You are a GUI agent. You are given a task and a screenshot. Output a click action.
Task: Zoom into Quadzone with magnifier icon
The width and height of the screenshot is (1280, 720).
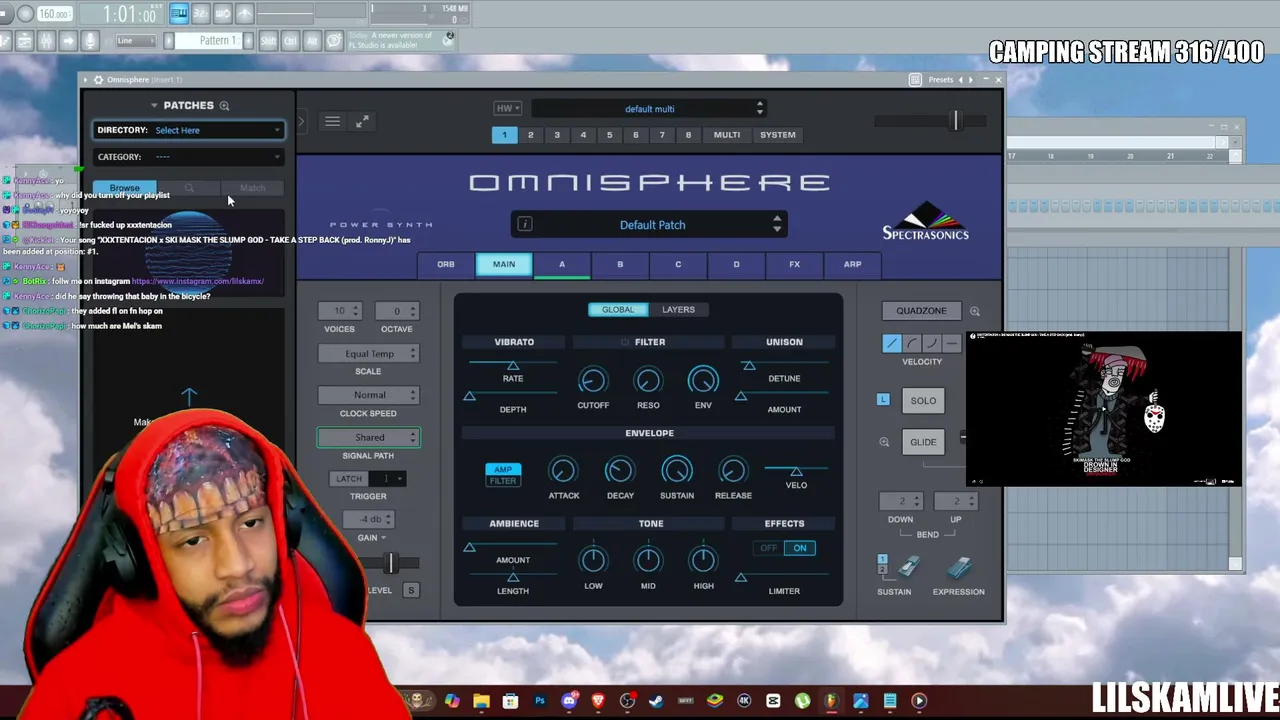974,311
